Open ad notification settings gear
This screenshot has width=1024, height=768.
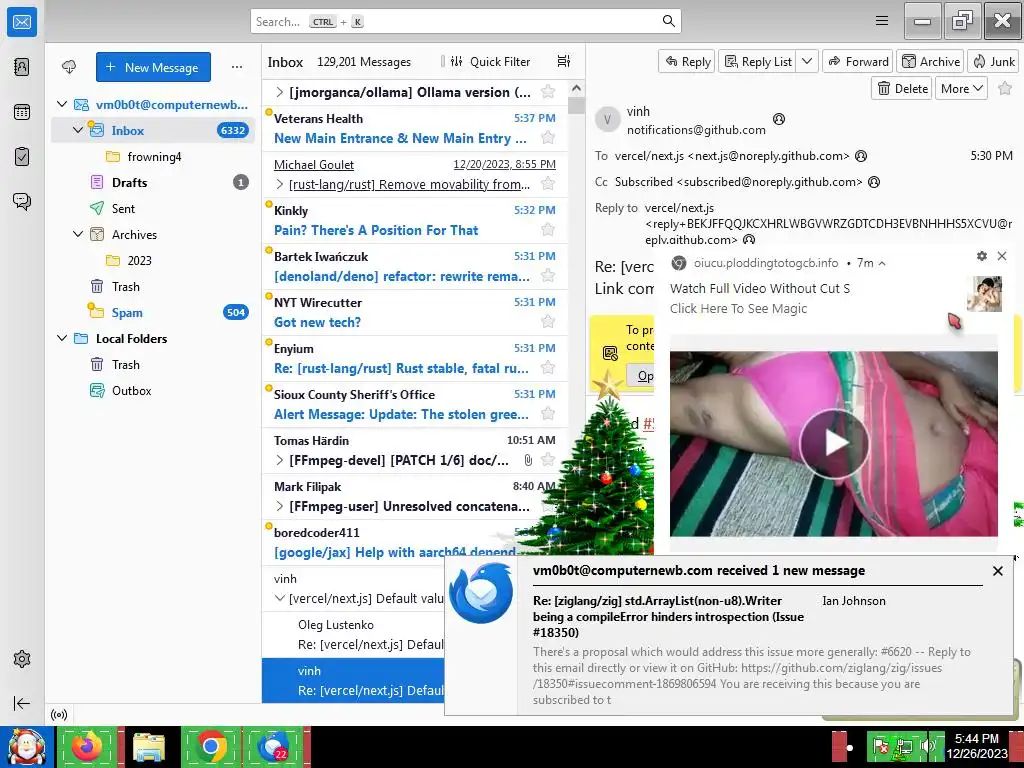(x=982, y=256)
